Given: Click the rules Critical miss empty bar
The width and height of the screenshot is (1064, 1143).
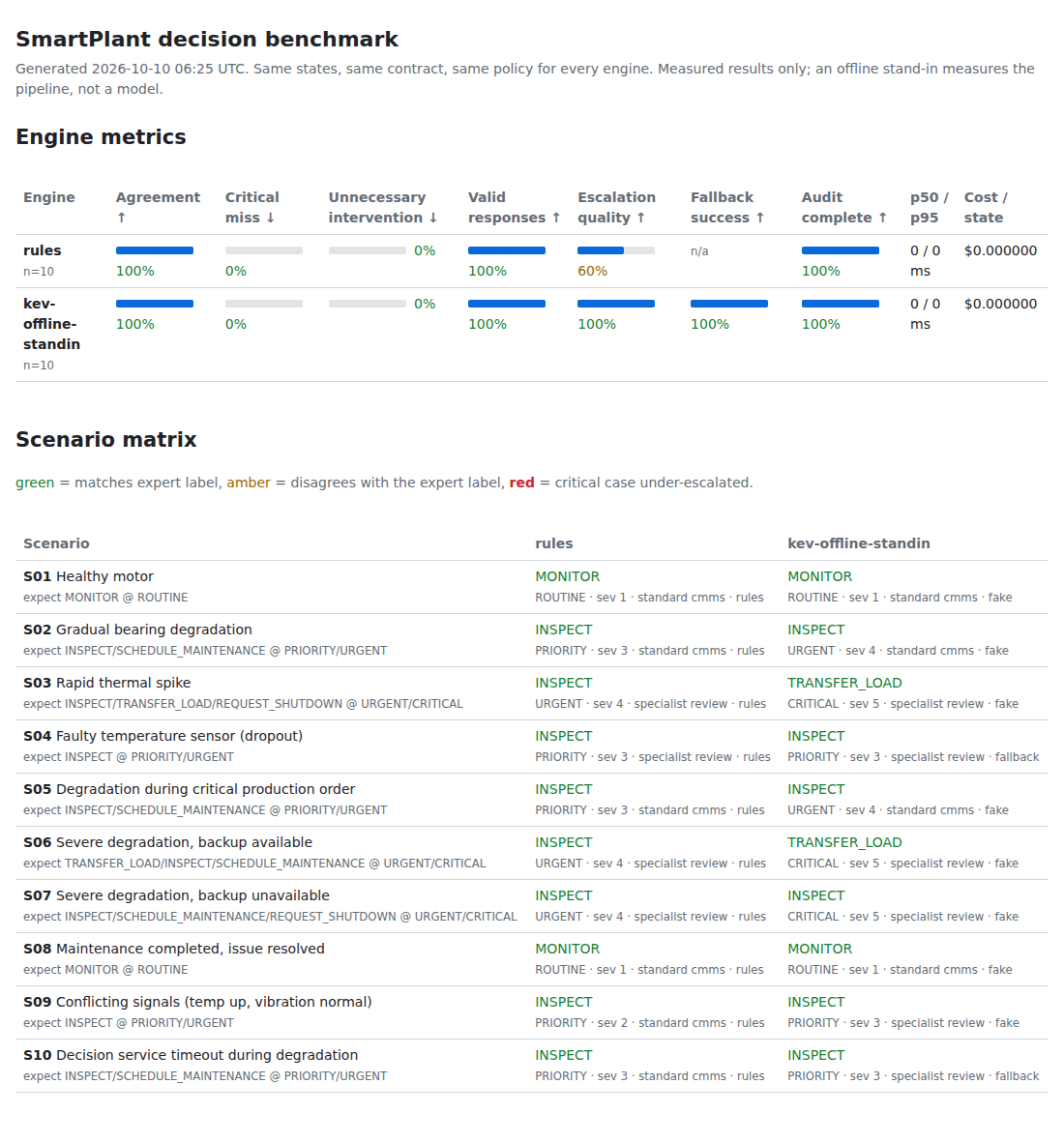Looking at the screenshot, I should (x=264, y=250).
